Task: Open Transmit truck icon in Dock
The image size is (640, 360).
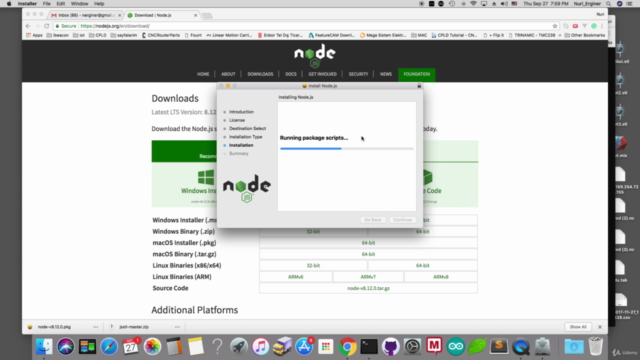Action: pos(282,347)
